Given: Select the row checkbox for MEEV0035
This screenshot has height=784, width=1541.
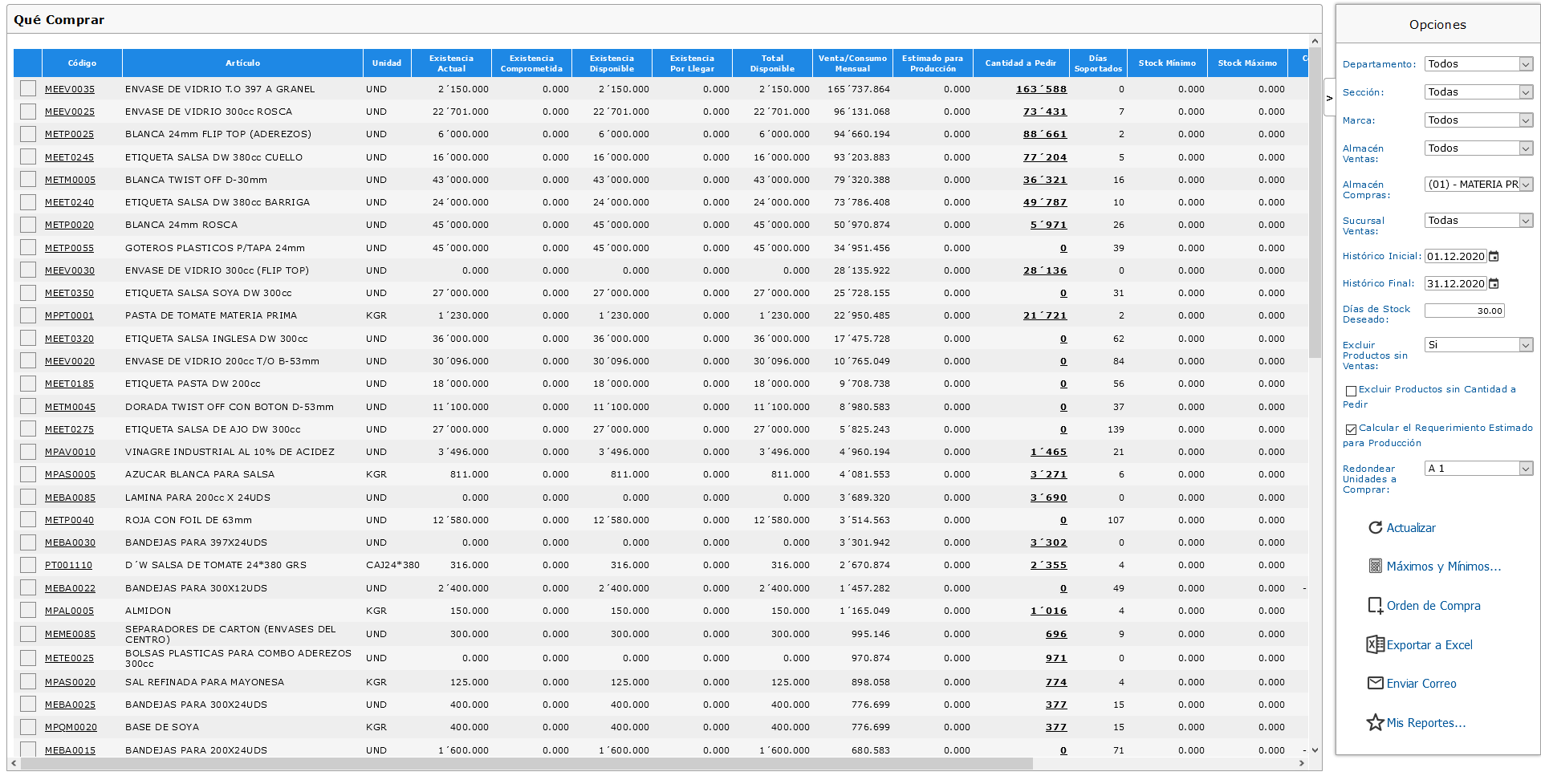Looking at the screenshot, I should (28, 89).
